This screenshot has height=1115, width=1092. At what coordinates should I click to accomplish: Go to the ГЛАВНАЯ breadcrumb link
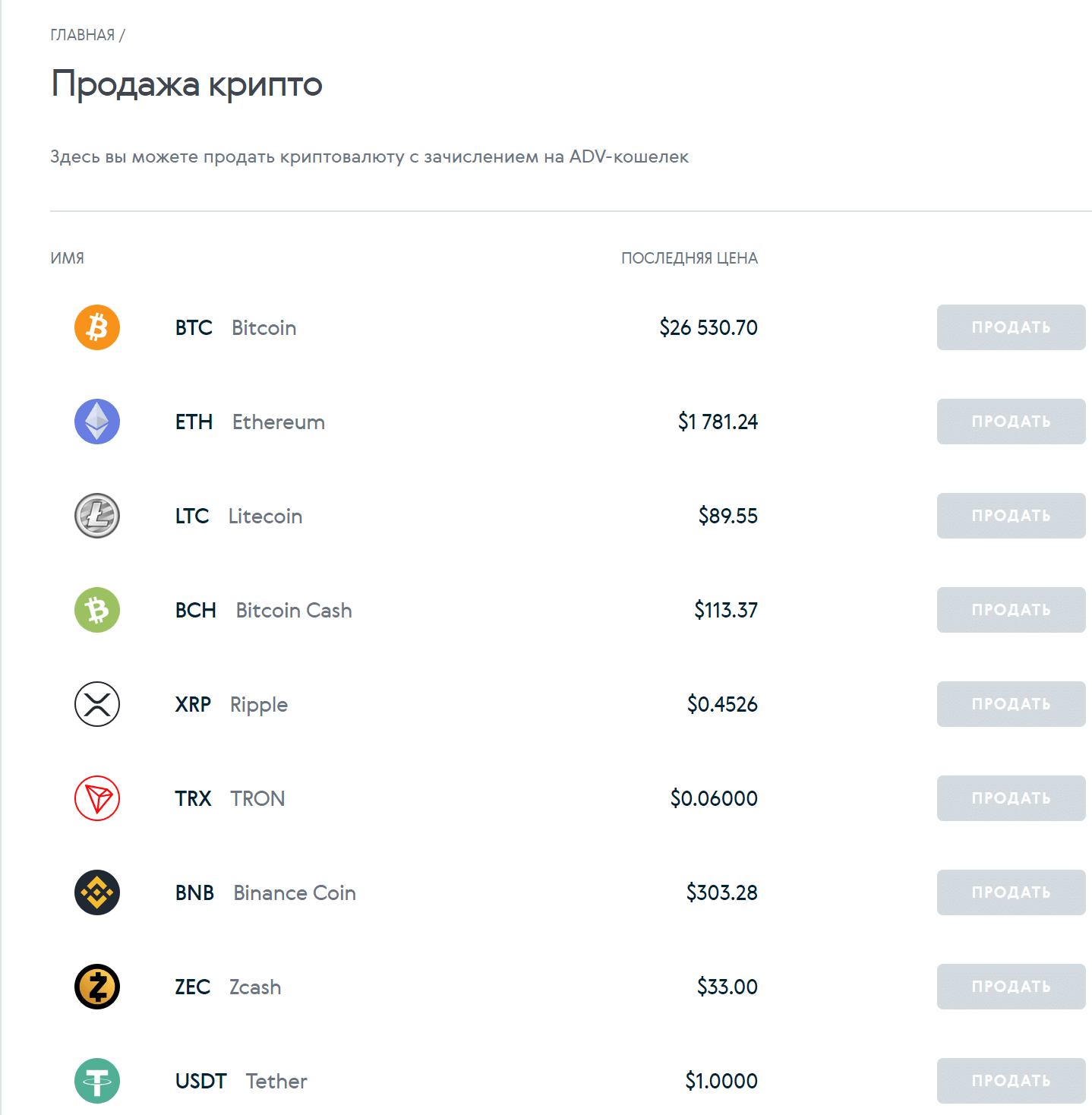[82, 35]
